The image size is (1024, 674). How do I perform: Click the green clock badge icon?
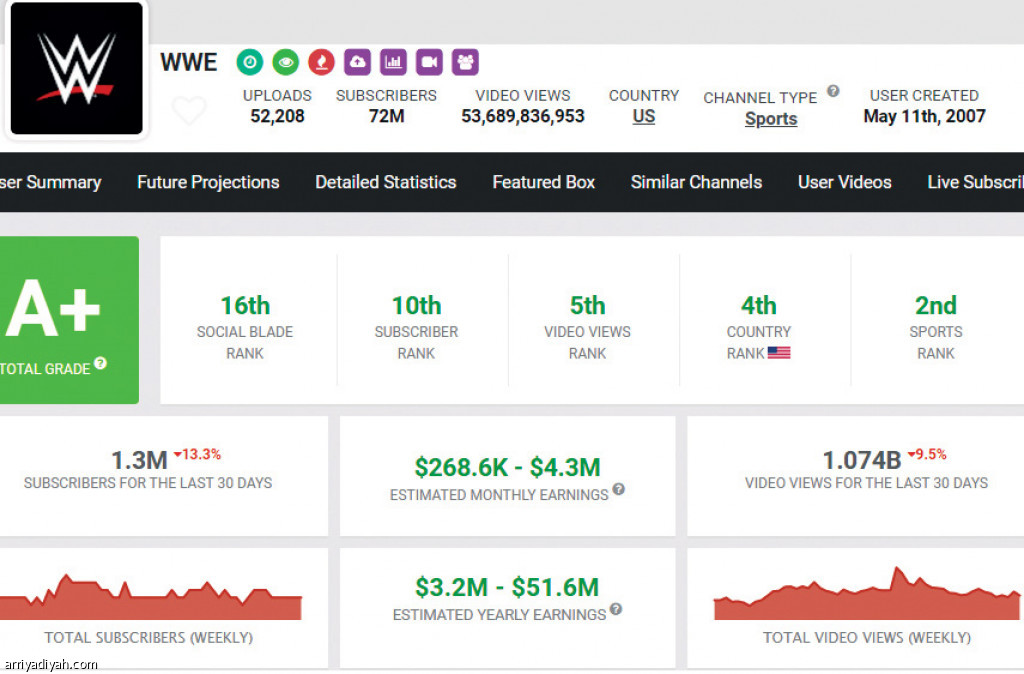(x=249, y=63)
